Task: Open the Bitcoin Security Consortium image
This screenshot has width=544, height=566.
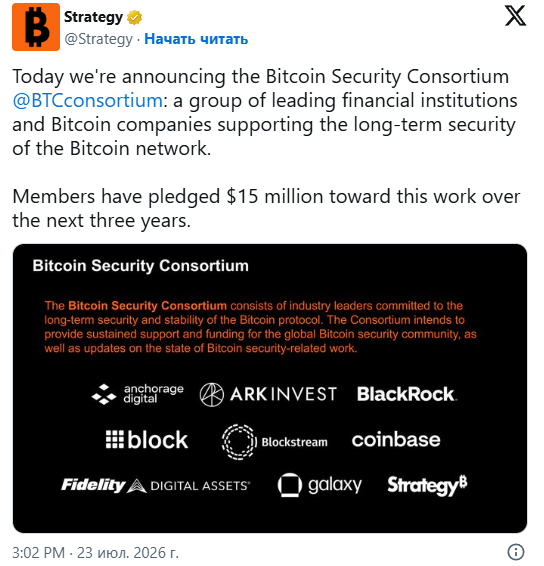Action: coord(270,388)
